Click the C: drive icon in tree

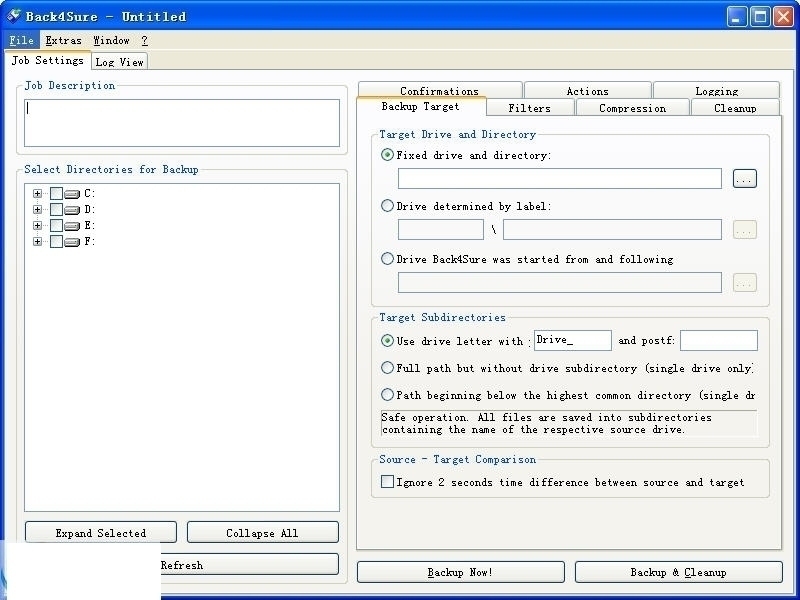point(72,194)
